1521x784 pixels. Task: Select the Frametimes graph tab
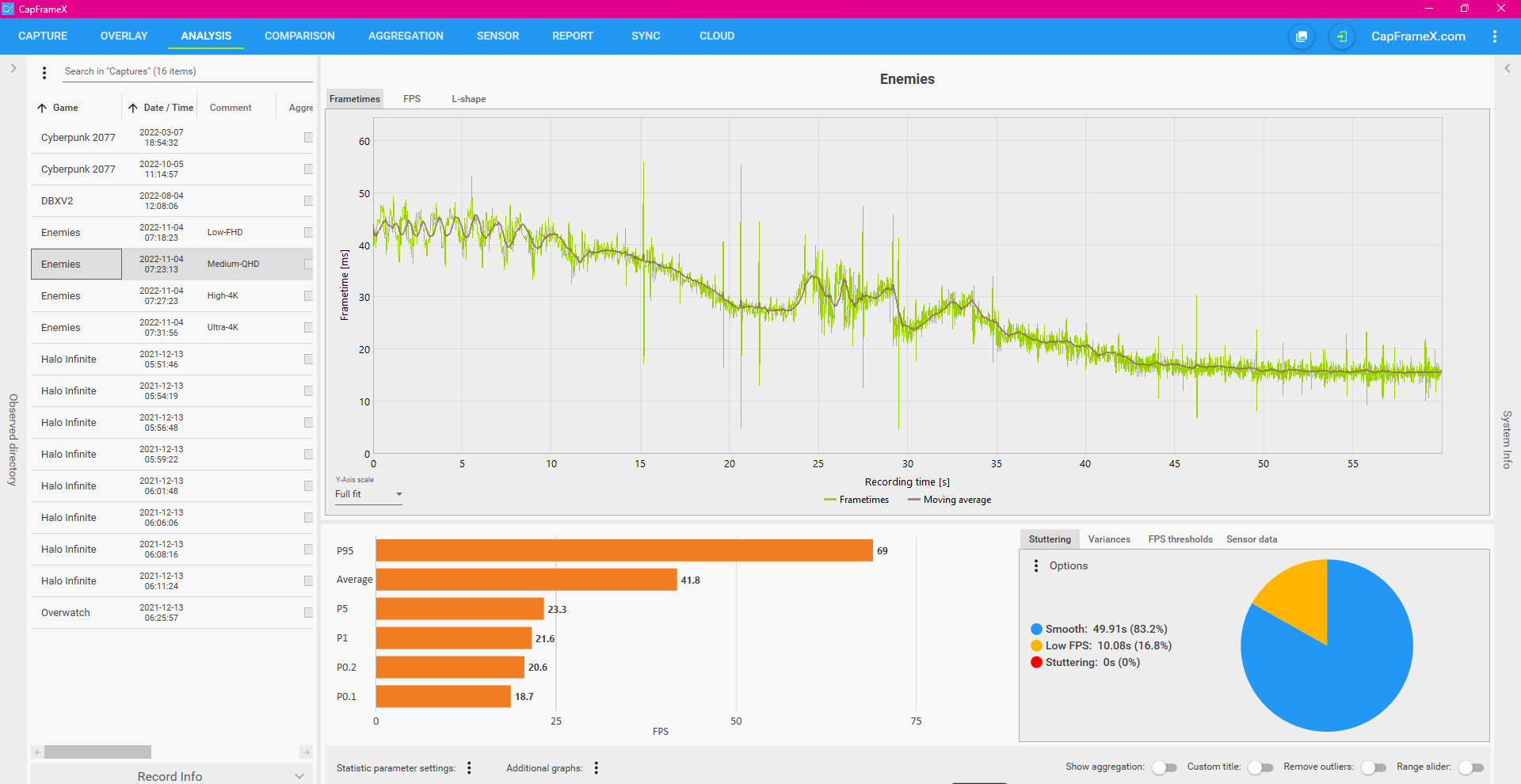tap(355, 99)
